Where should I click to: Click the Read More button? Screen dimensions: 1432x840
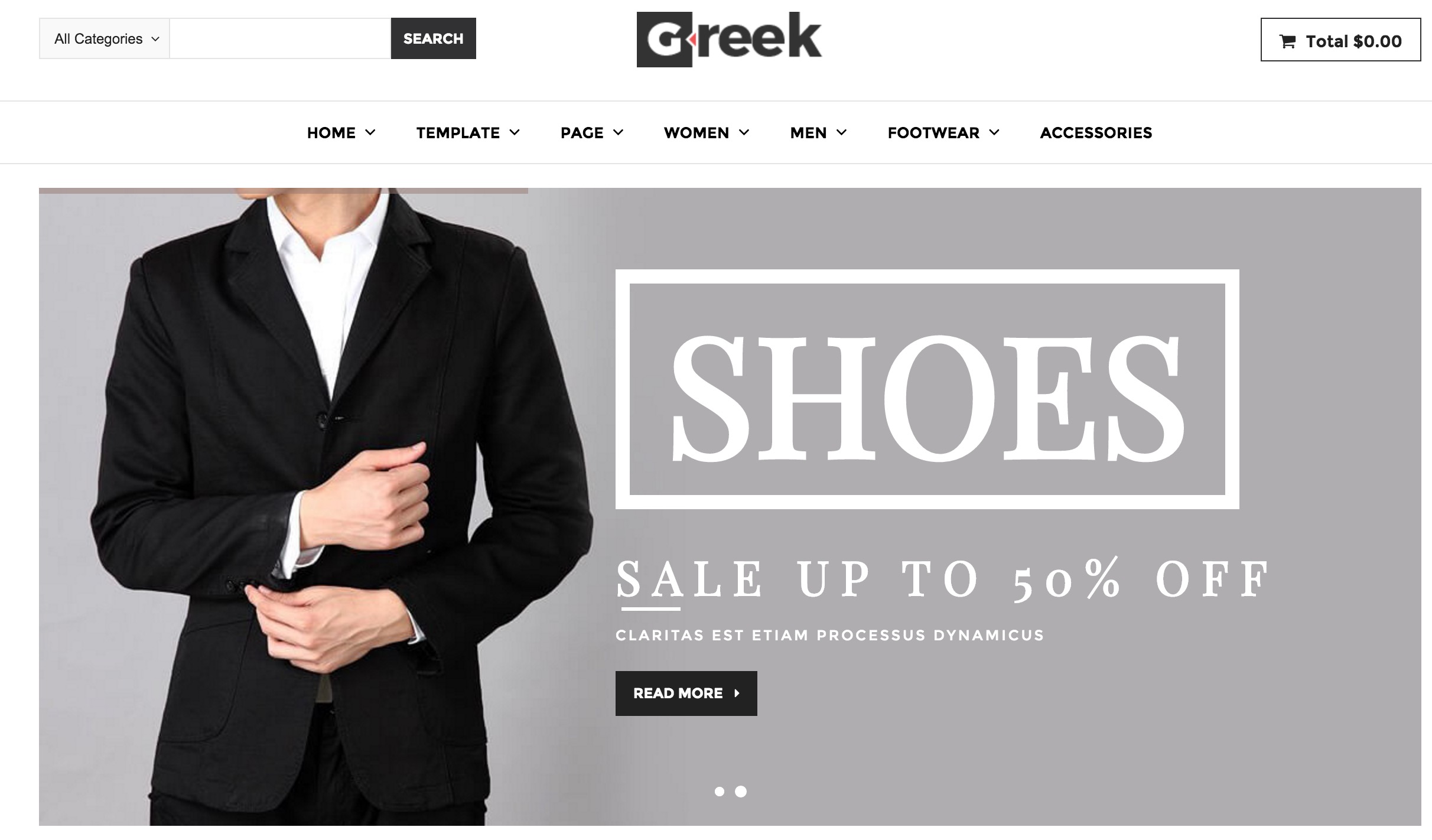tap(686, 694)
